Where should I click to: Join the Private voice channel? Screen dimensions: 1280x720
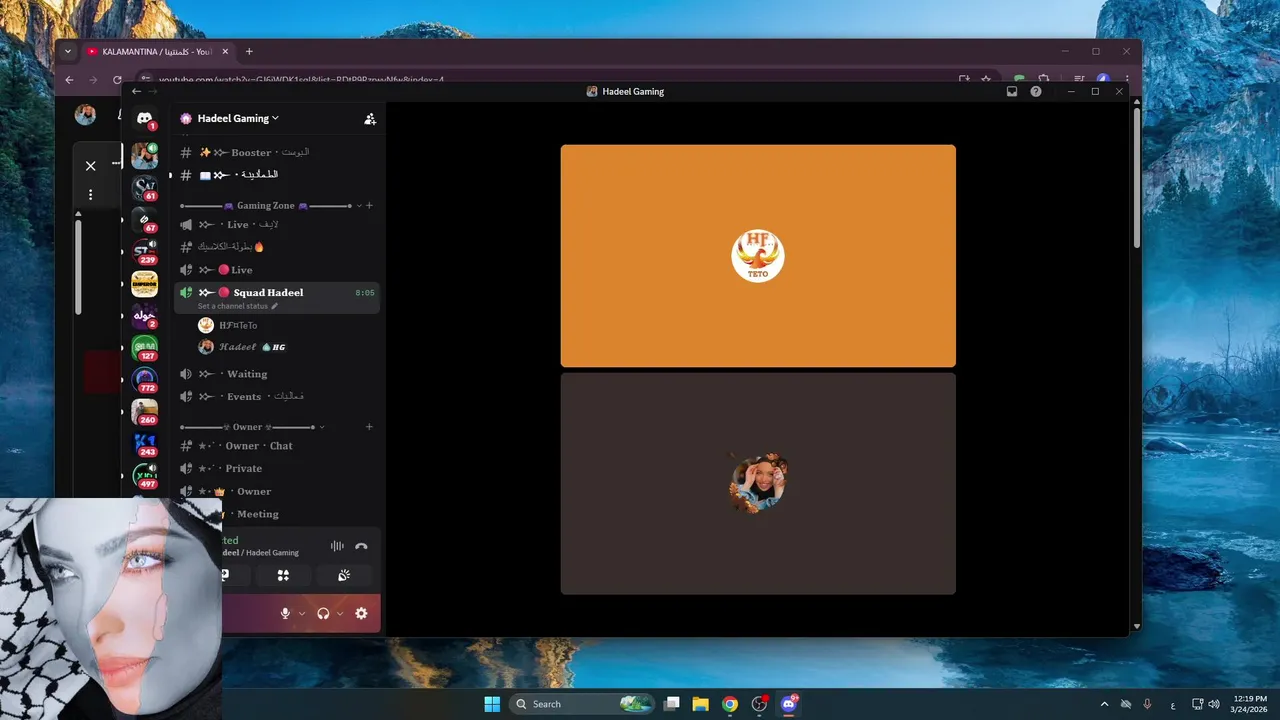click(x=277, y=468)
